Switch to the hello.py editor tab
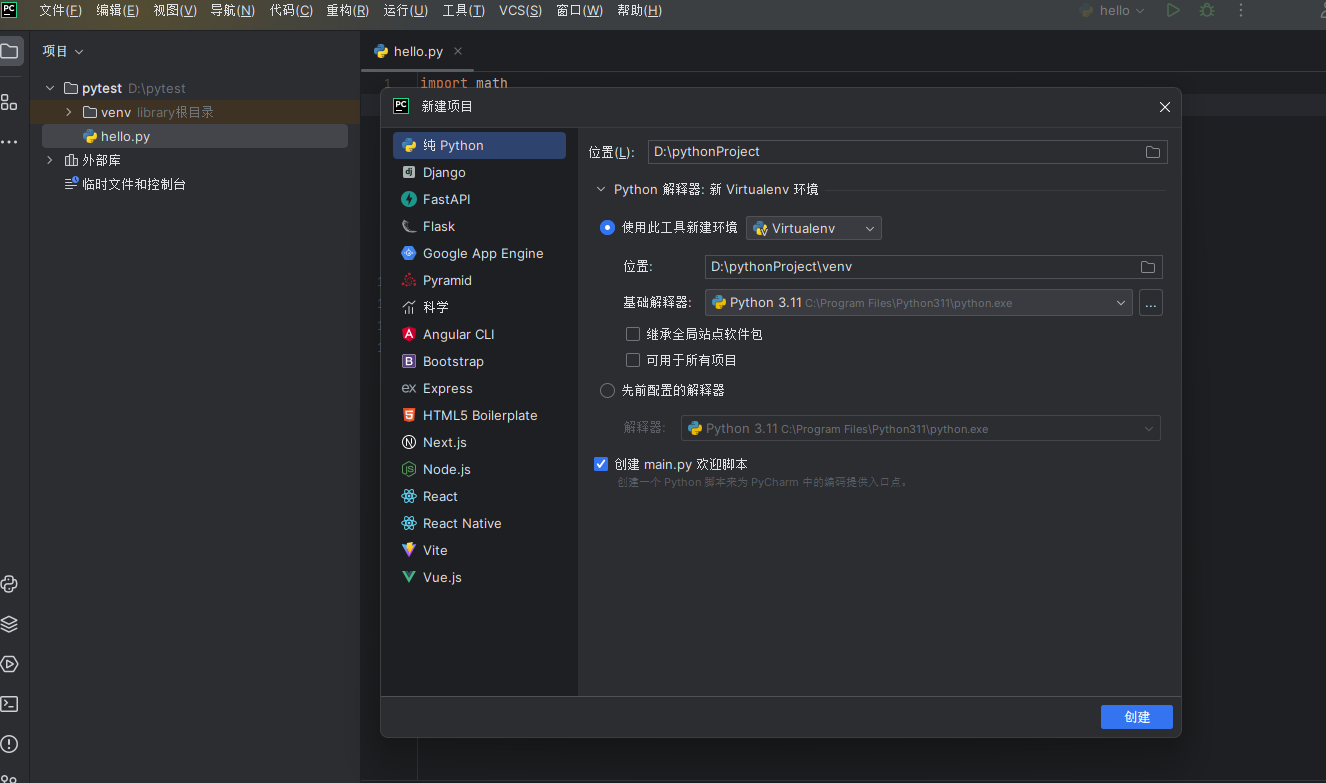This screenshot has width=1326, height=783. tap(418, 51)
